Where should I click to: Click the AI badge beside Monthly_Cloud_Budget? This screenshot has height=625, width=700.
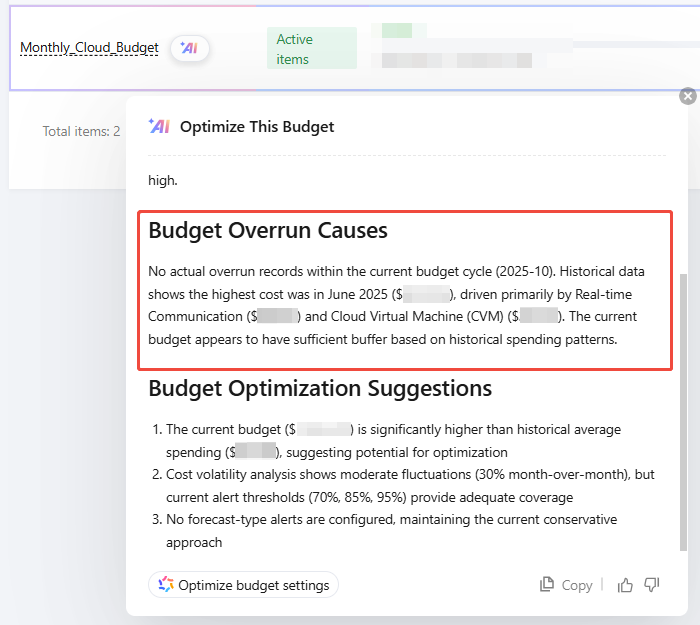190,48
